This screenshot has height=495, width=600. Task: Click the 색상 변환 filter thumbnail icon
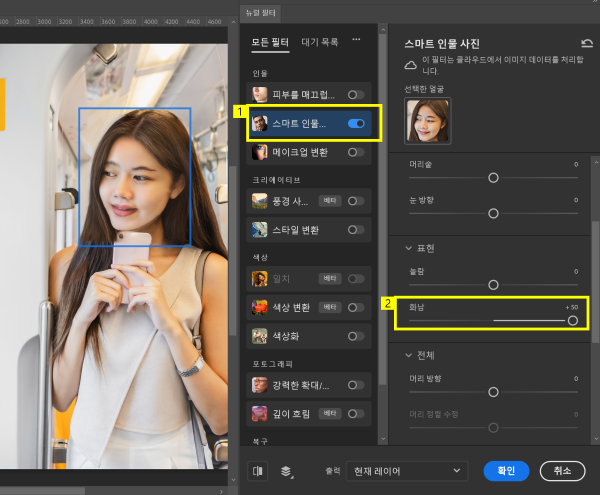click(x=259, y=308)
